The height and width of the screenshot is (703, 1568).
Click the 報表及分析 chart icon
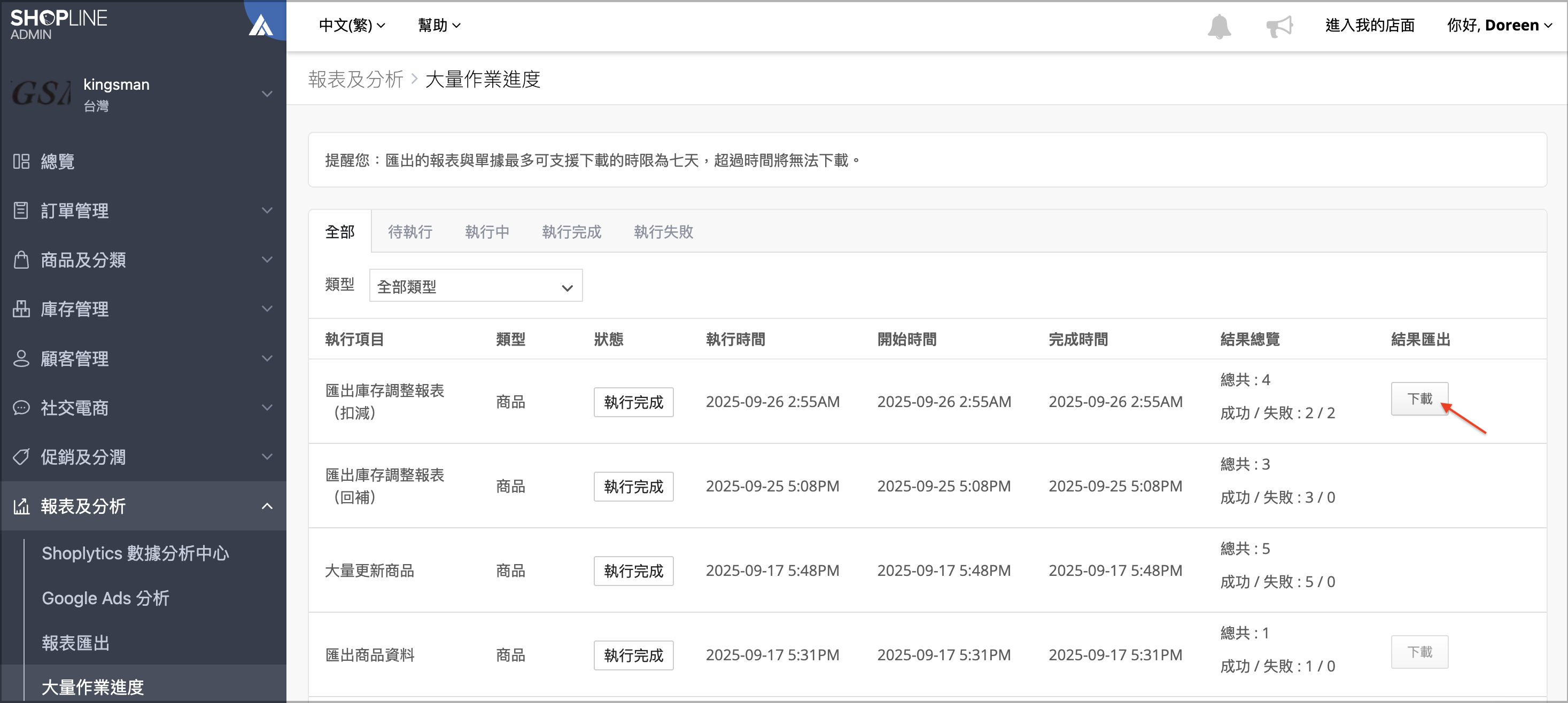[x=21, y=506]
